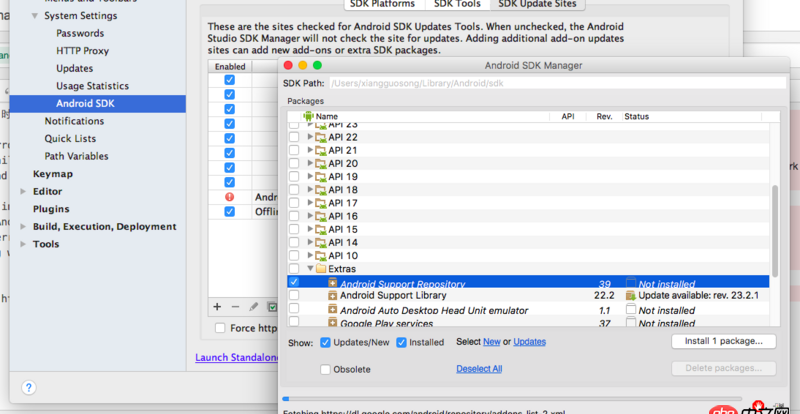Click the Update available status icon
This screenshot has width=800, height=414.
tap(631, 296)
